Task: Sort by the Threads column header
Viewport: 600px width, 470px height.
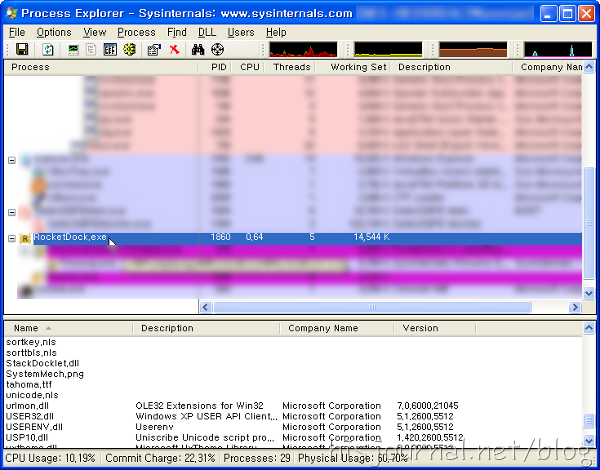Action: click(289, 67)
